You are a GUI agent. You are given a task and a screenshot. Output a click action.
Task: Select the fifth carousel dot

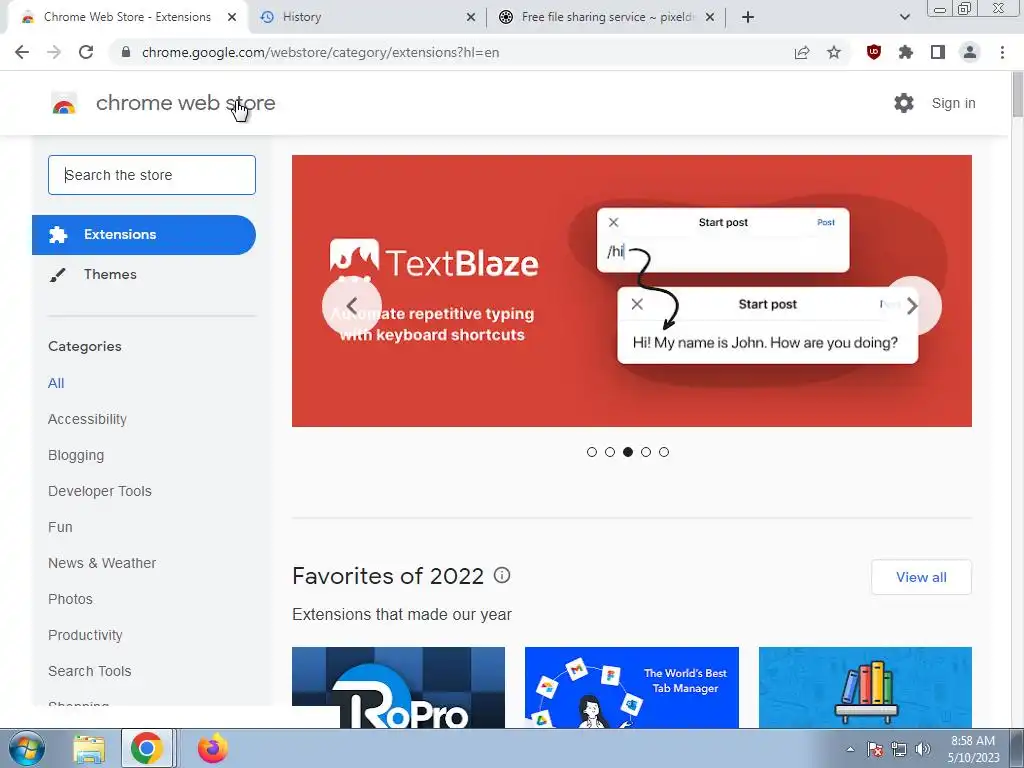click(664, 452)
